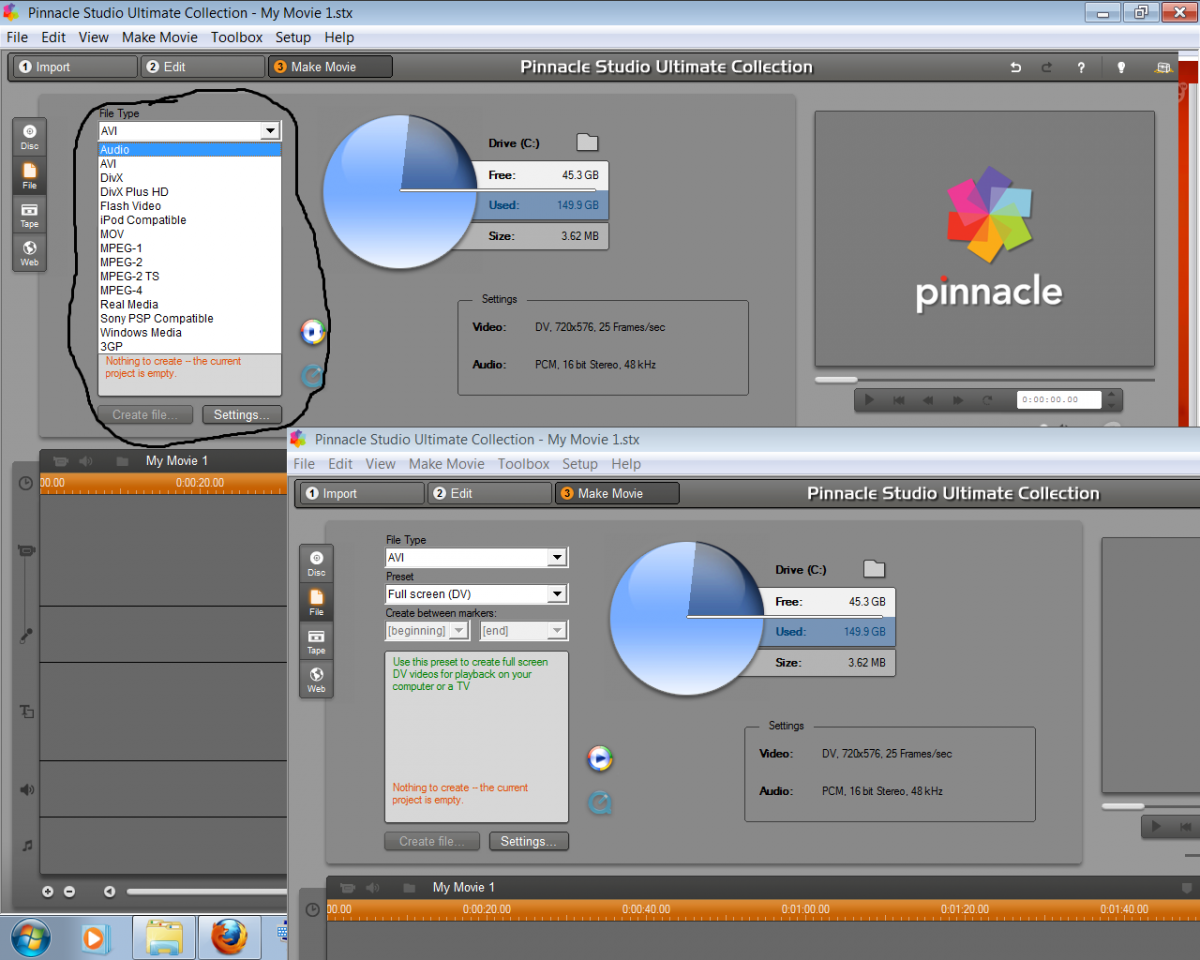Open Make Movie menu in front window
The width and height of the screenshot is (1200, 960).
pos(446,464)
